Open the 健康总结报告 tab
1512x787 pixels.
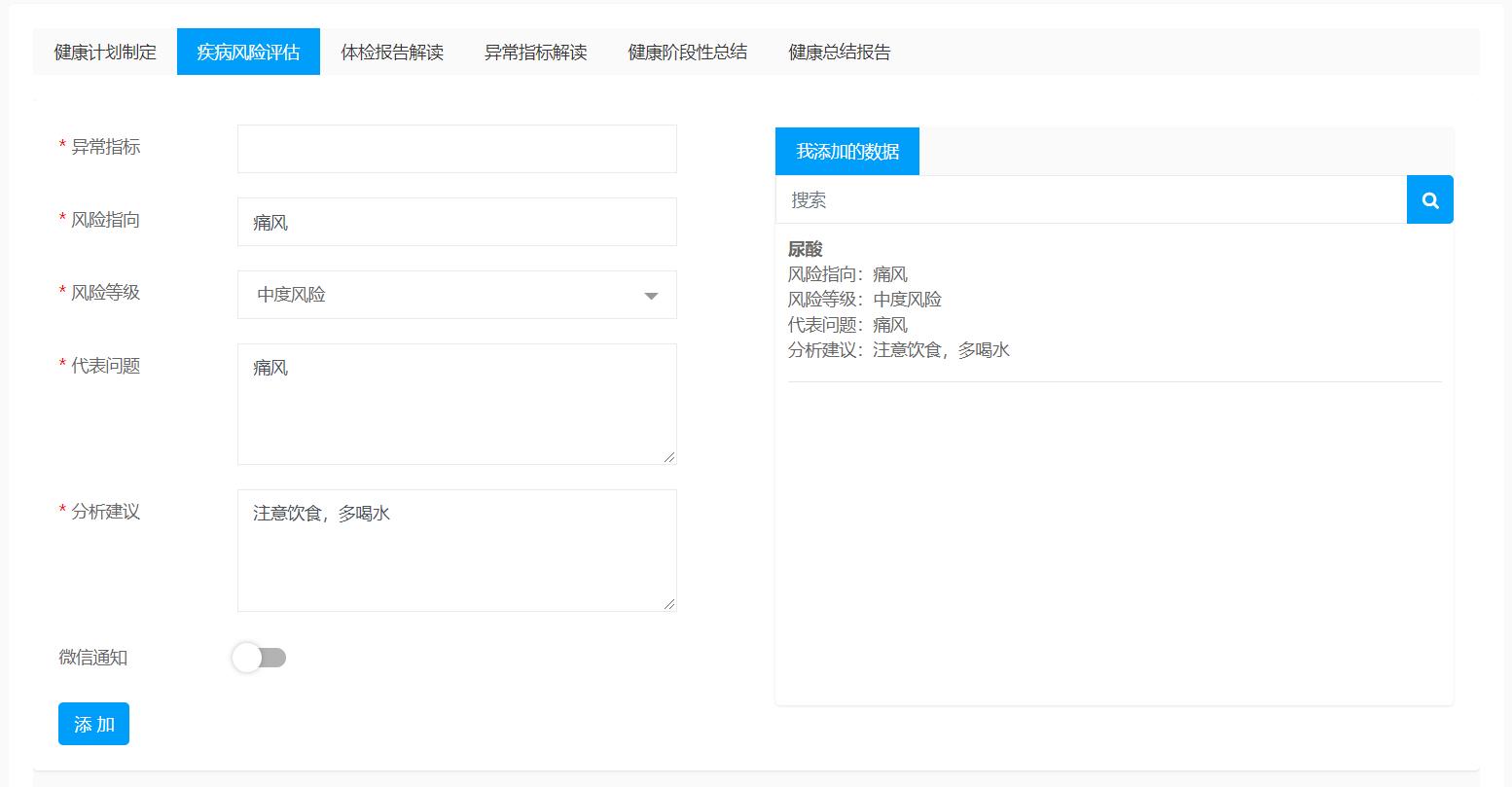tap(839, 52)
